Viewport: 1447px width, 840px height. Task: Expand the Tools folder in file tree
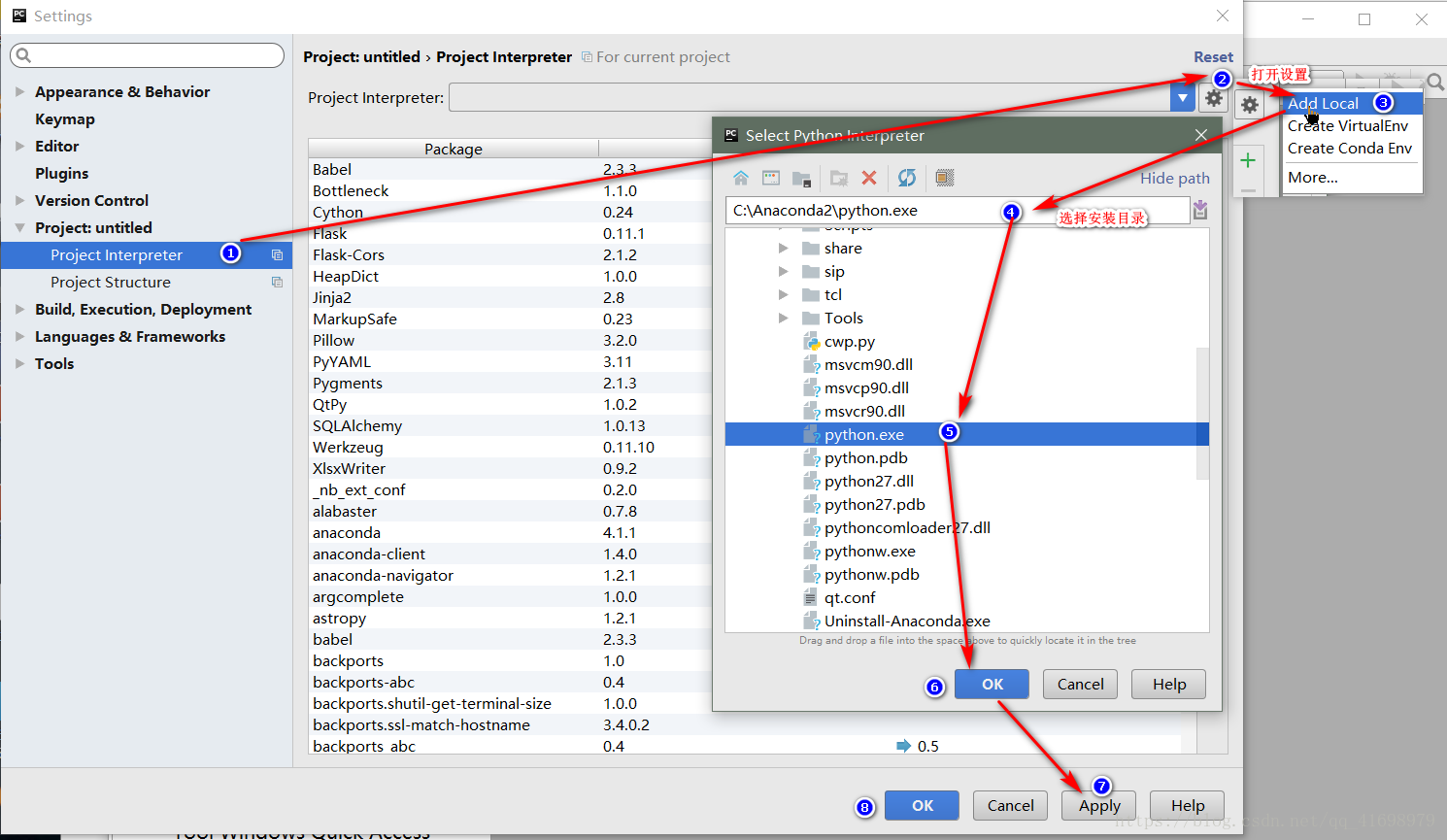click(x=783, y=319)
